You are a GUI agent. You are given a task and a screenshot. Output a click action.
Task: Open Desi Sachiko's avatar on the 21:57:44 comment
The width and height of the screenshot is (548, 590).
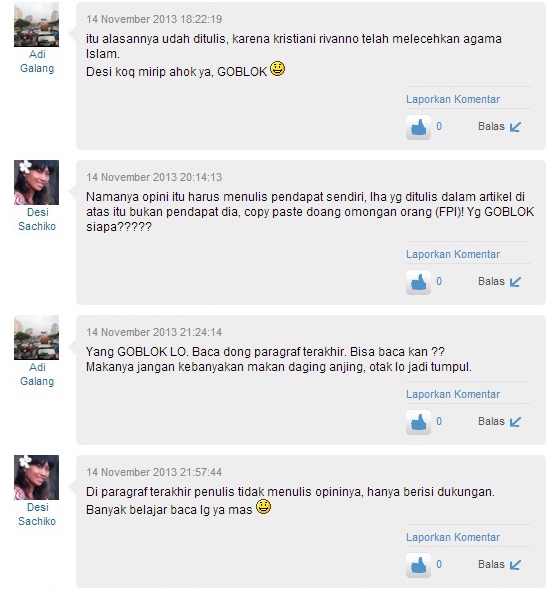(x=37, y=477)
